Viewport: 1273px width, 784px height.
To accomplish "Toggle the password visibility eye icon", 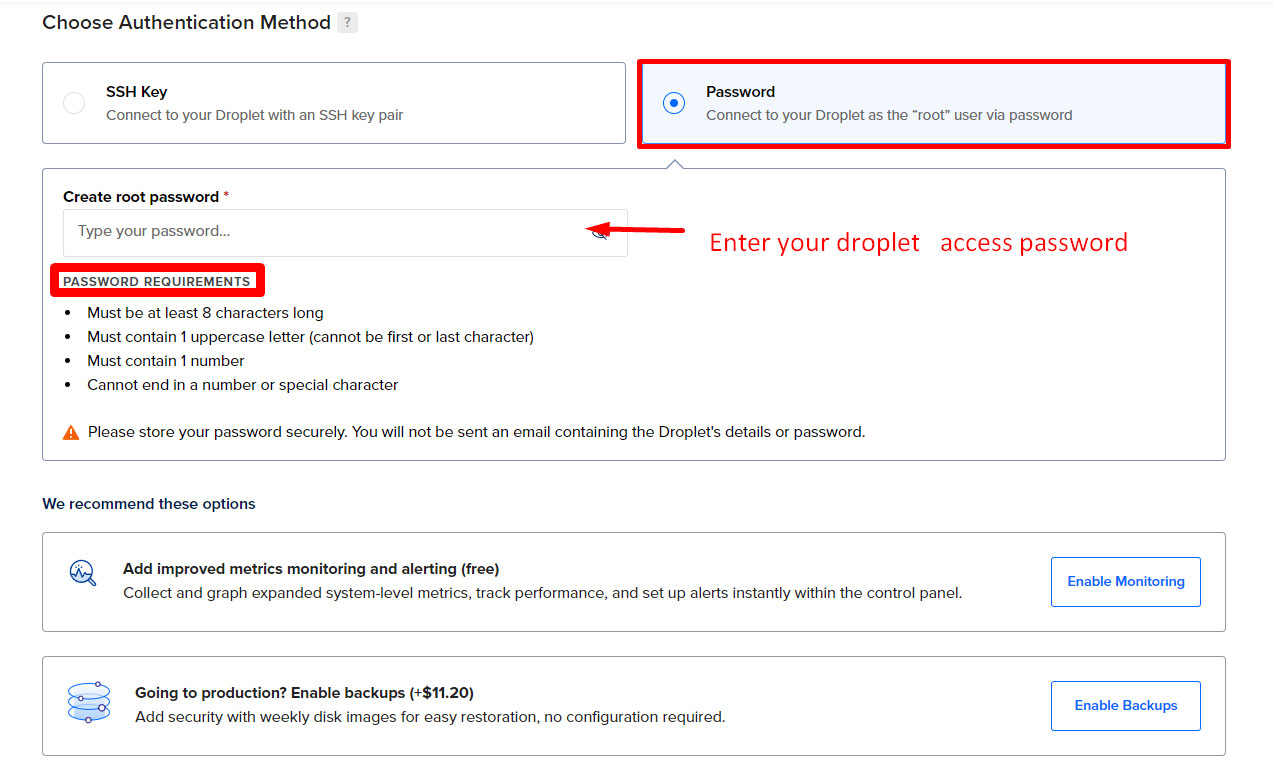I will [x=600, y=231].
